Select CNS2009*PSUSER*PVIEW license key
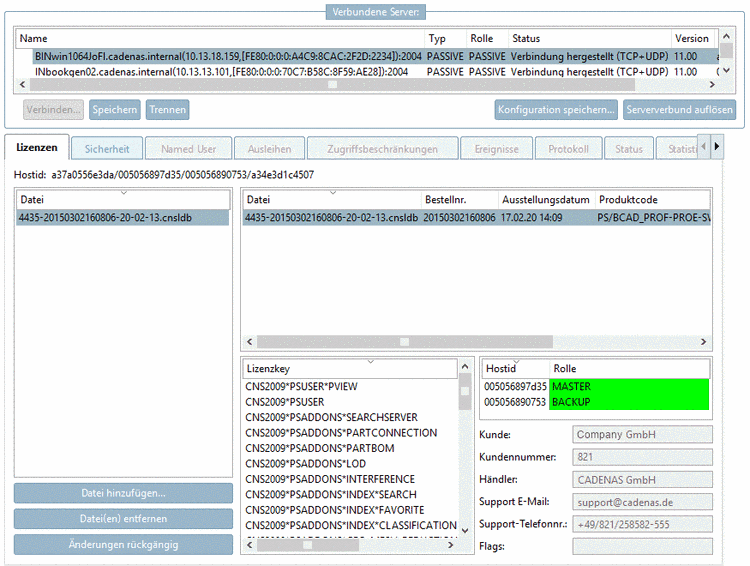Viewport: 750px width, 566px height. coord(350,387)
